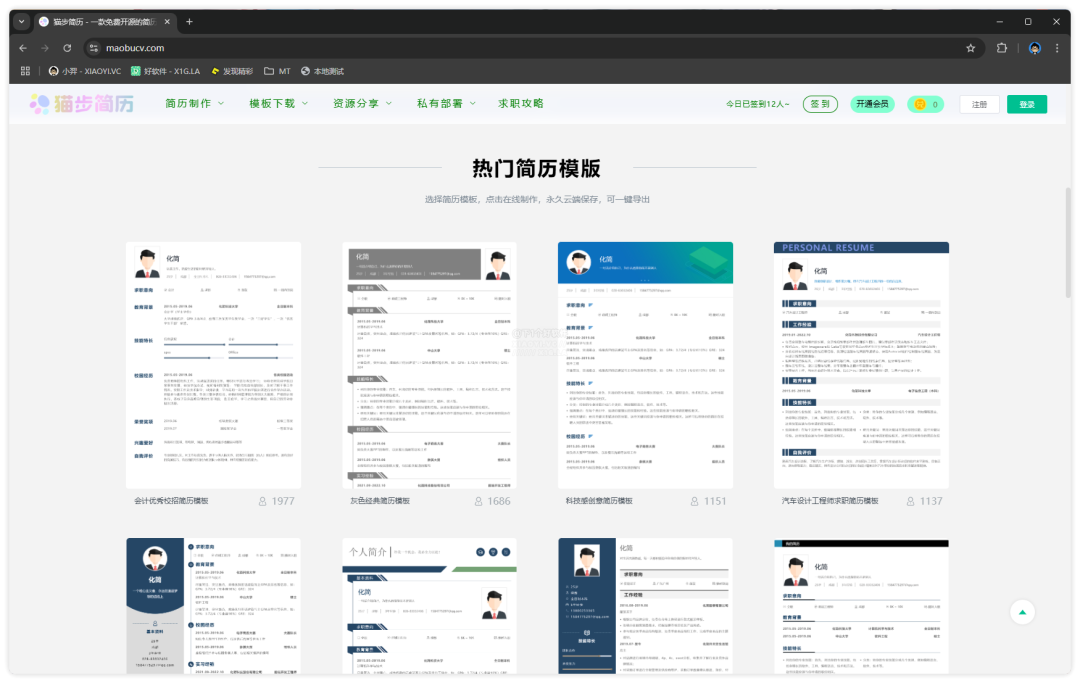Image resolution: width=1080 pixels, height=683 pixels.
Task: Open second-row template with dark blue round sidebar
Action: coord(214,606)
